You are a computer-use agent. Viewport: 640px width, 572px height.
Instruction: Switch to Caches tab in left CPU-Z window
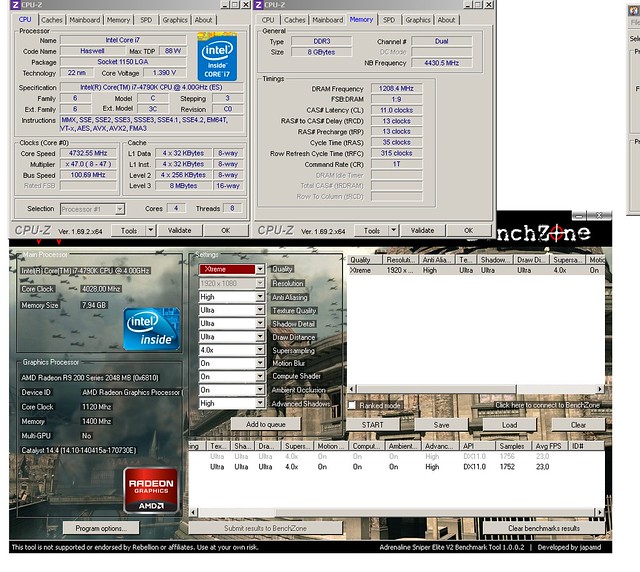(x=52, y=20)
